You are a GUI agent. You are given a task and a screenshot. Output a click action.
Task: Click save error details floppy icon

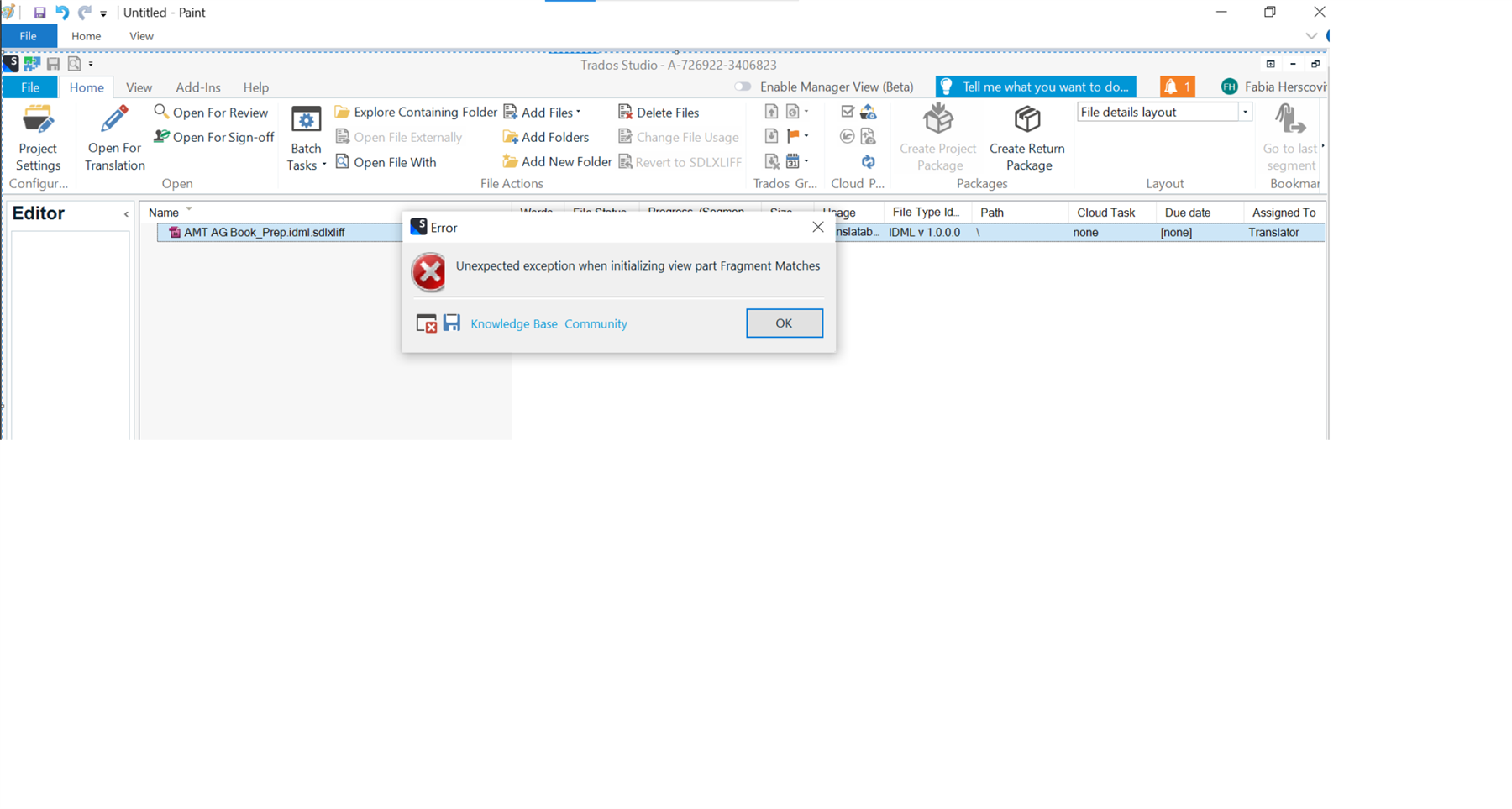click(x=452, y=323)
